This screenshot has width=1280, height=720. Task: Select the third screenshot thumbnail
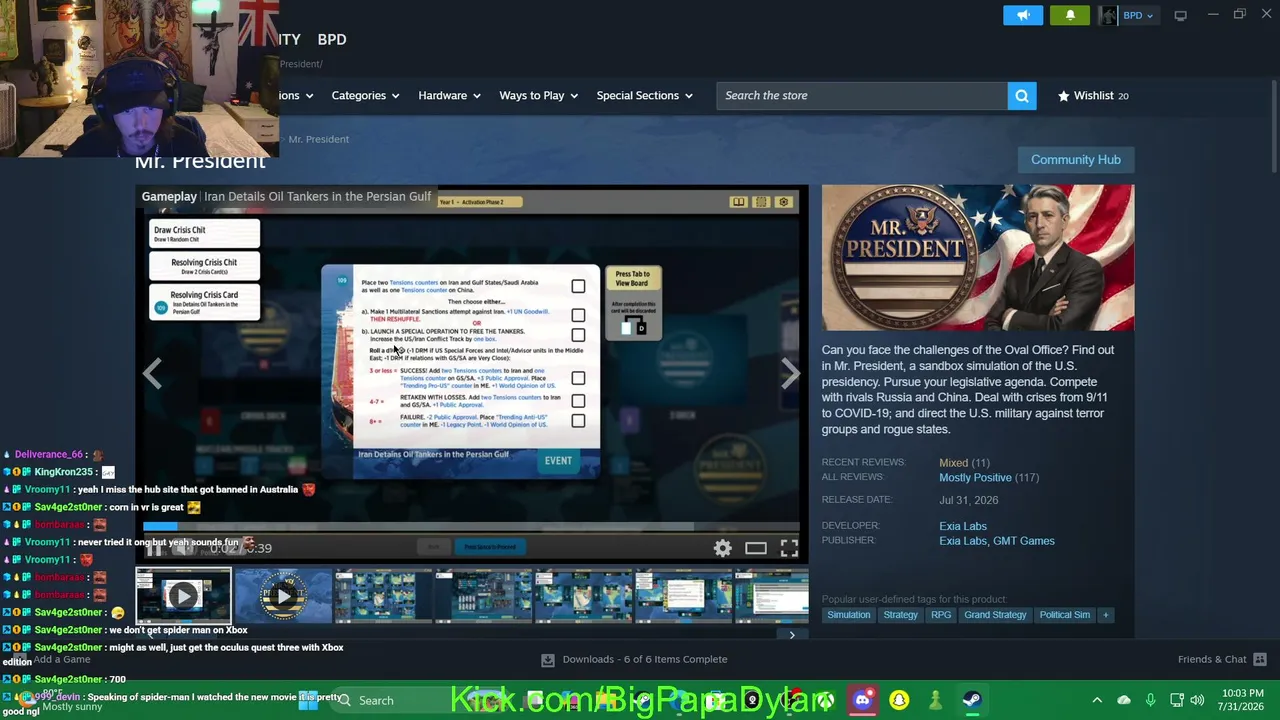click(384, 596)
